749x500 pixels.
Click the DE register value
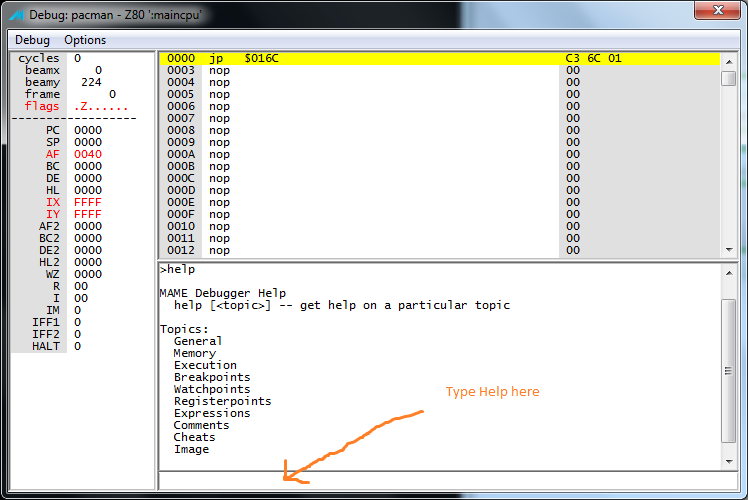[88, 178]
